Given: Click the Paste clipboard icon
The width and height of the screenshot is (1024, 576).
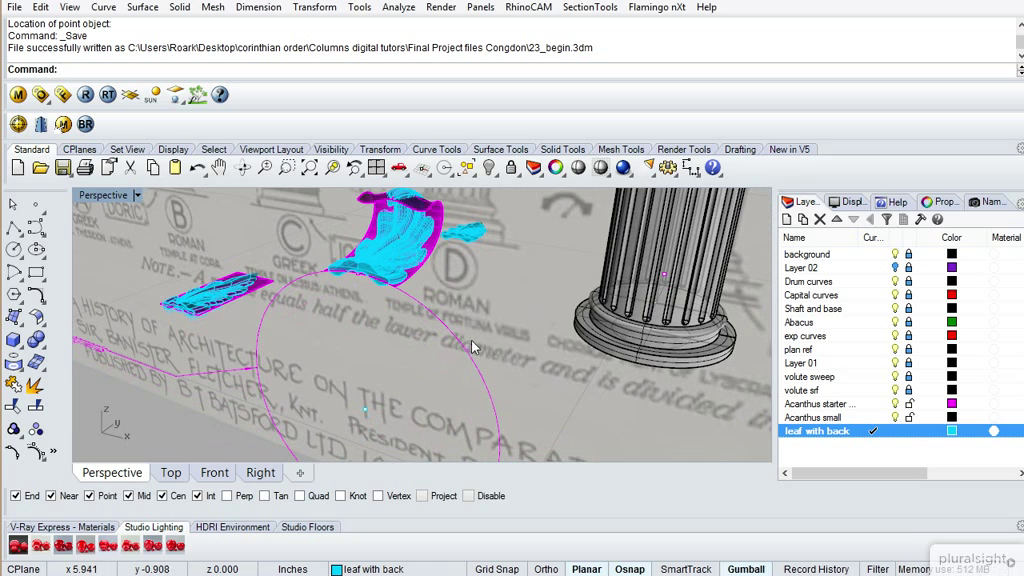Looking at the screenshot, I should click(175, 168).
